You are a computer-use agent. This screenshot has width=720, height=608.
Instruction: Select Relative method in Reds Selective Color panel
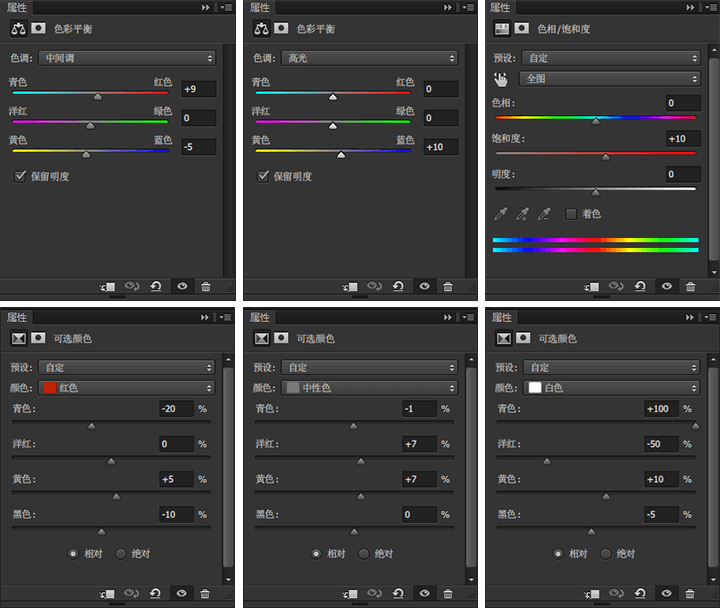click(x=73, y=554)
